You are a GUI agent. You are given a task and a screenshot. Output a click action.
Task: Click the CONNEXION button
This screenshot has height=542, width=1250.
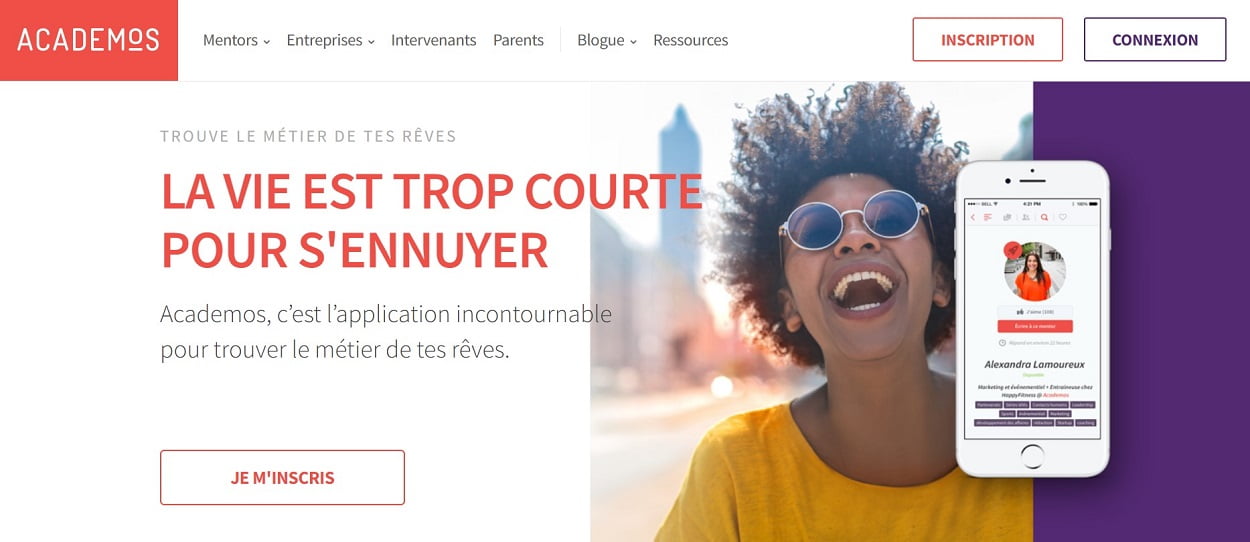point(1155,40)
